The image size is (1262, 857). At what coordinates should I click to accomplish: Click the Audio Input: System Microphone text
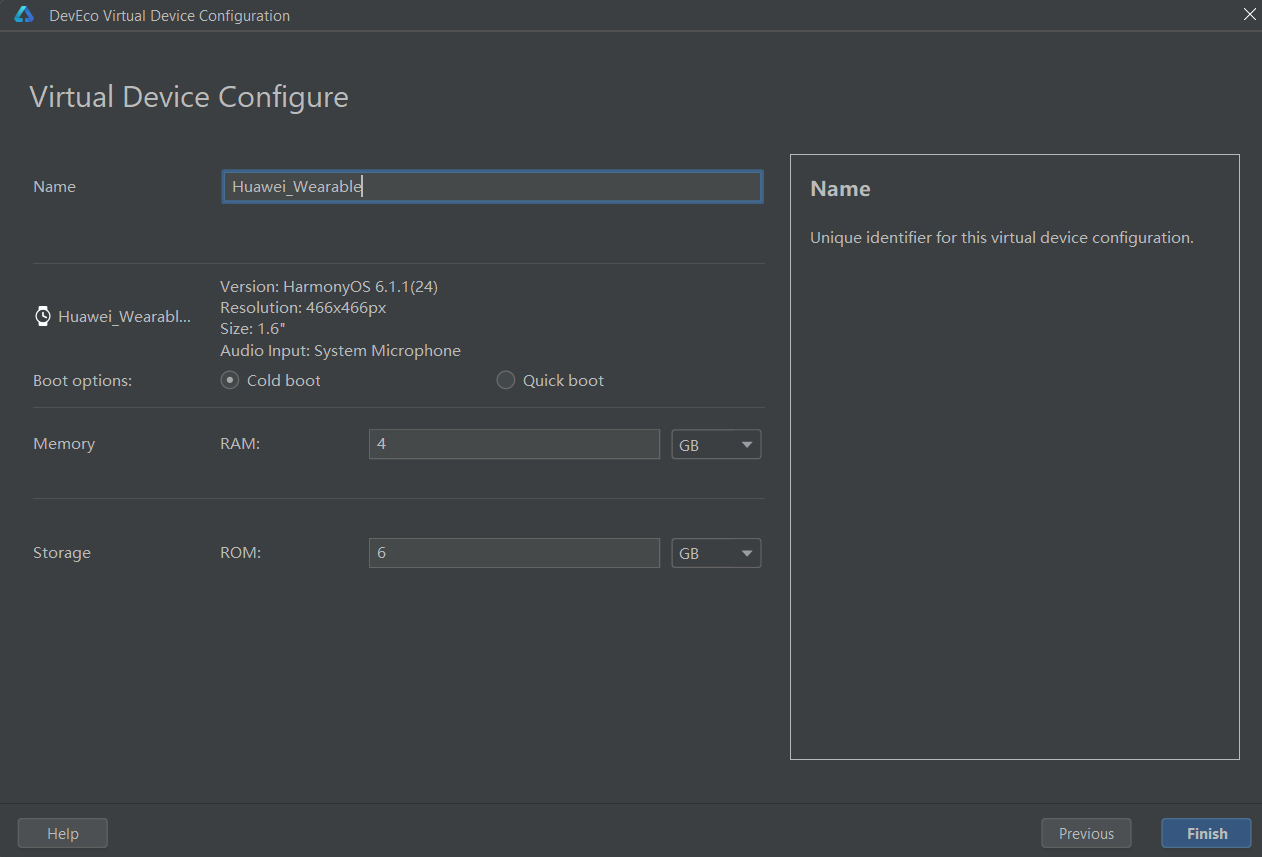[x=340, y=351]
